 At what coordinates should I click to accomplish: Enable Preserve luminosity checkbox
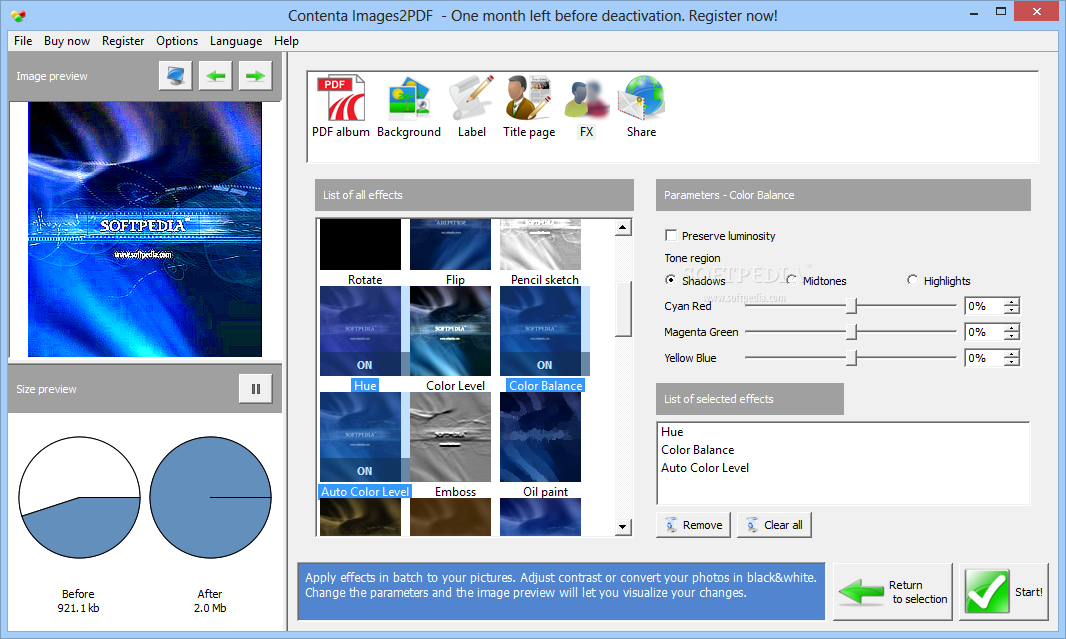671,235
